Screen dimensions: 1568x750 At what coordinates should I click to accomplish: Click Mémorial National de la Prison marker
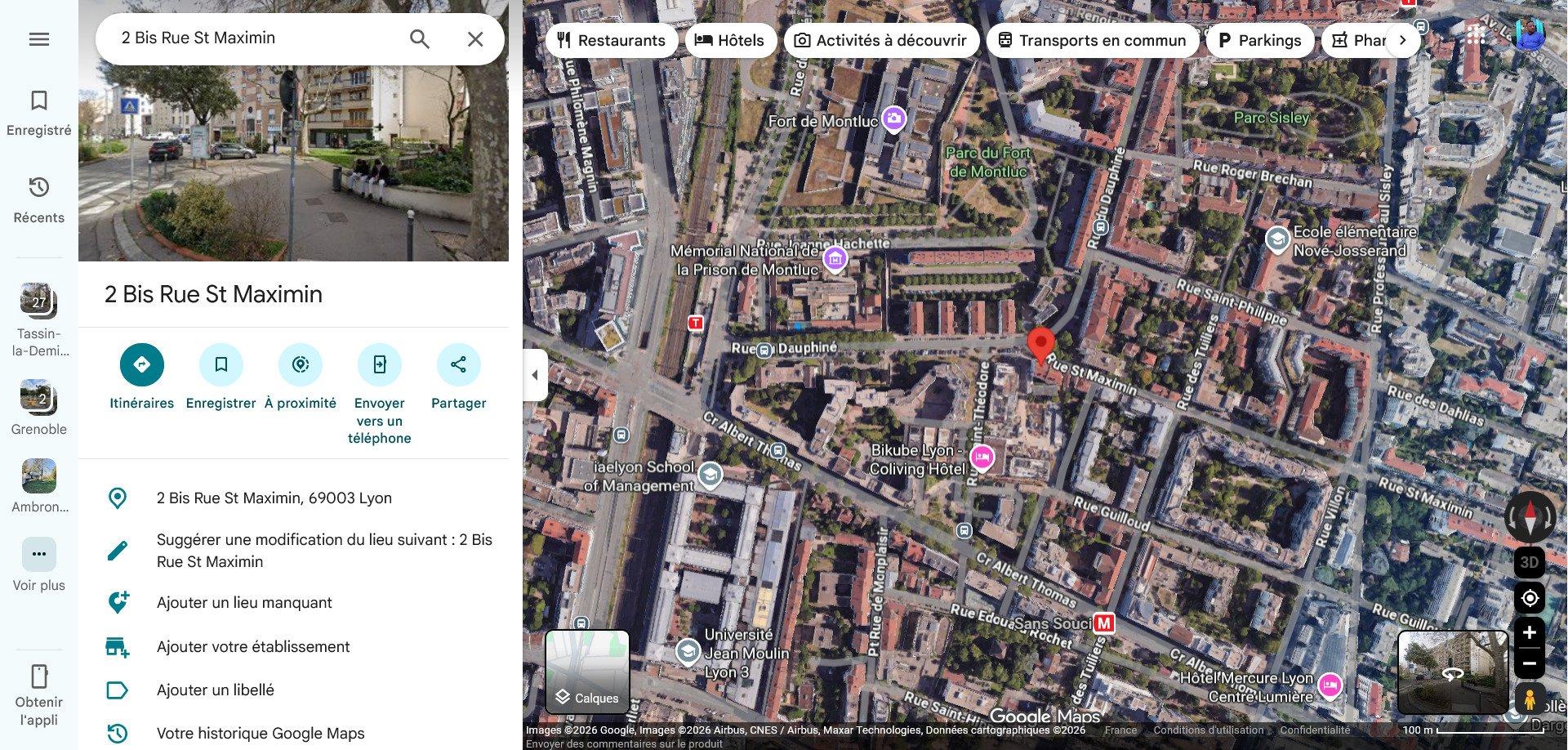point(835,259)
